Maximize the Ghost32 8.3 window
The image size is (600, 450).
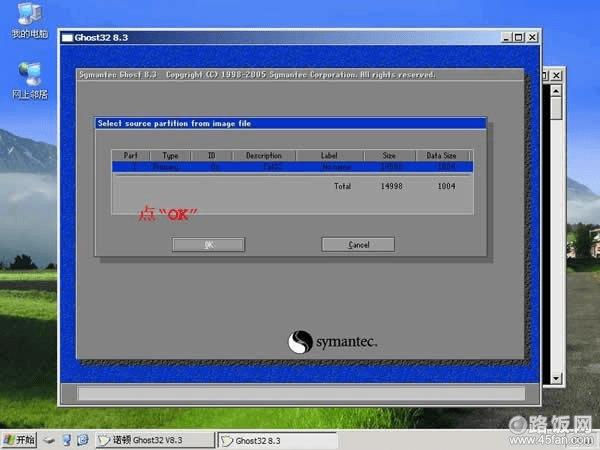(519, 37)
